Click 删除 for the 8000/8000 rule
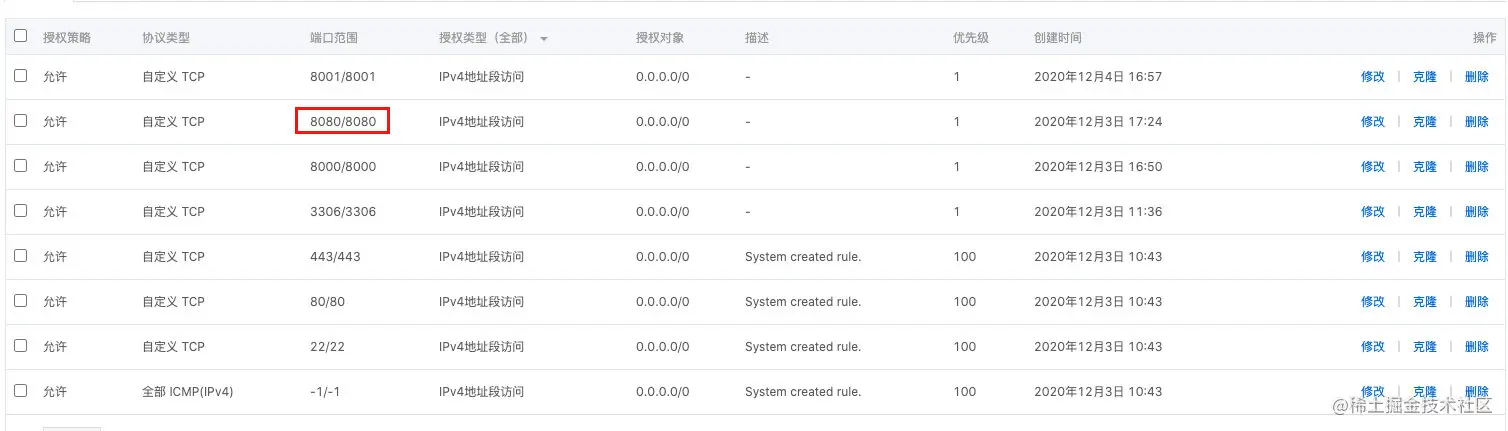 (x=1476, y=167)
